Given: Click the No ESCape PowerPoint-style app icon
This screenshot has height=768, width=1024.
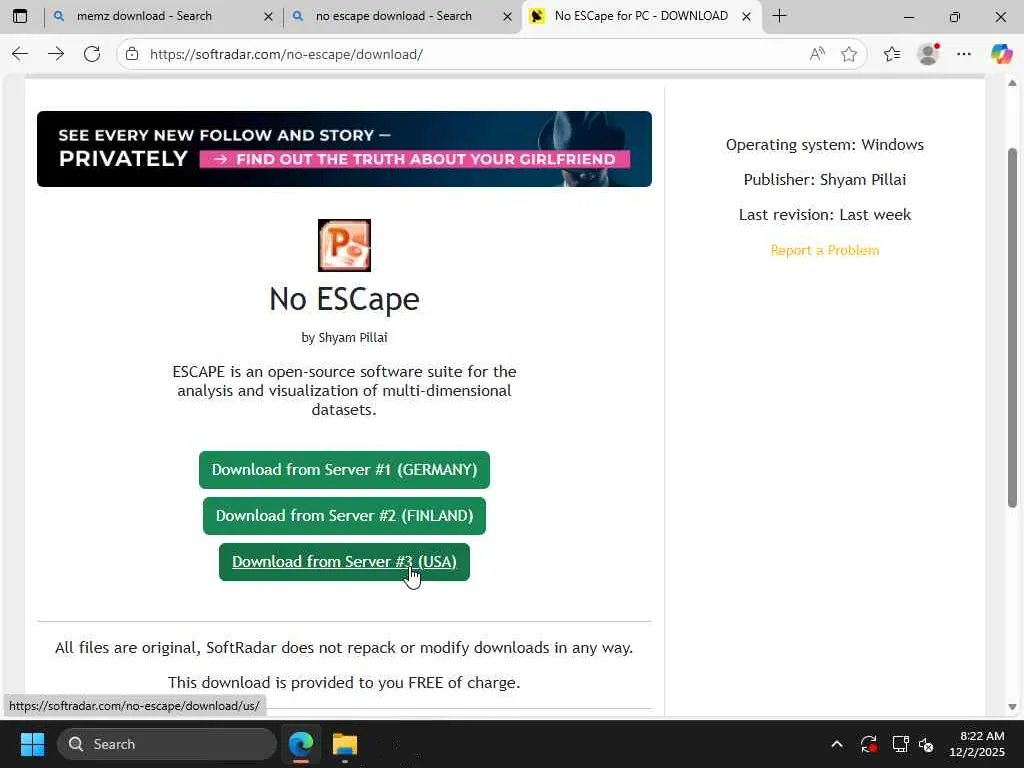Looking at the screenshot, I should (x=344, y=246).
